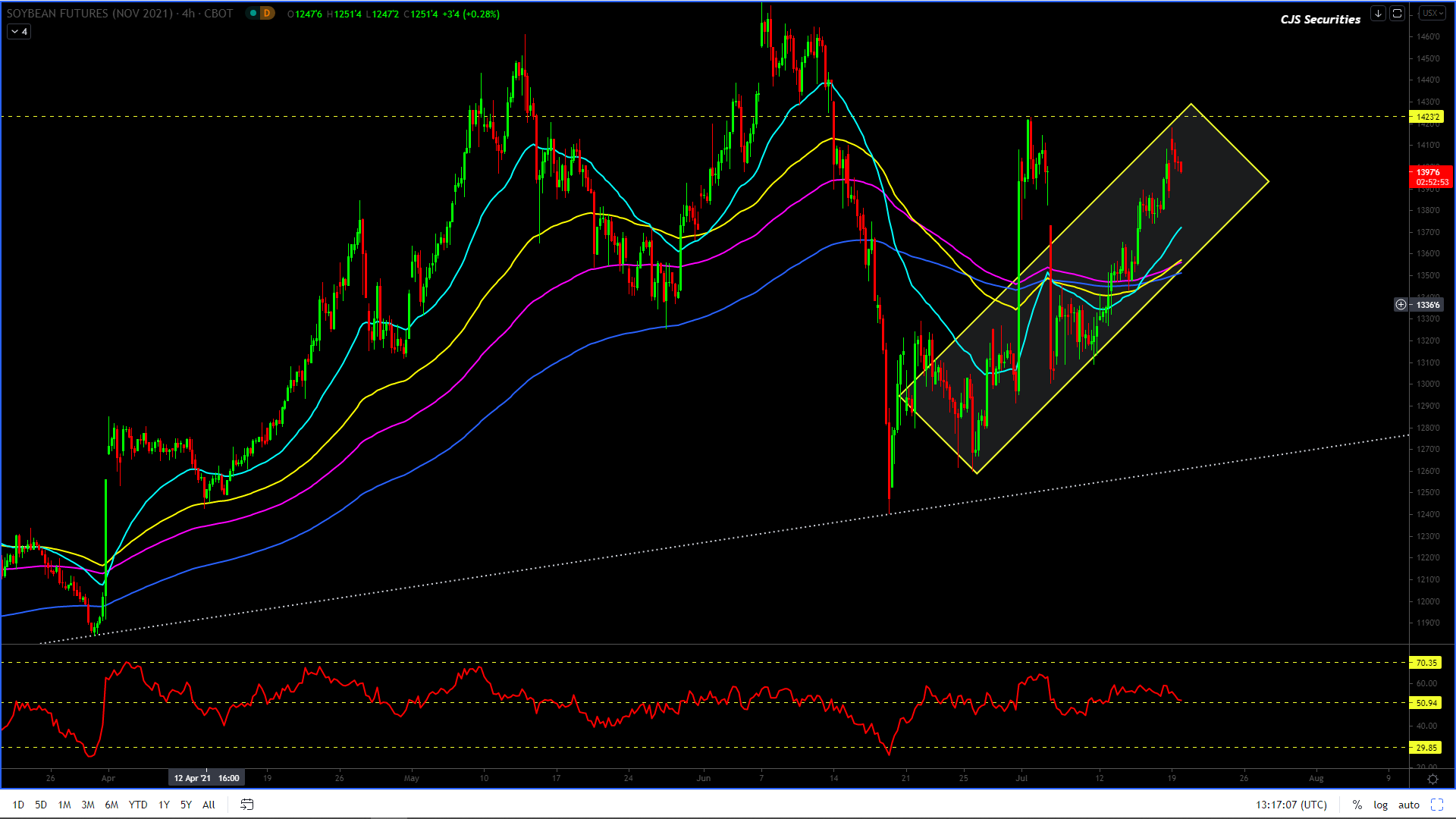Open timezone menu showing 13:17:07 (UTC)
The image size is (1456, 819).
coord(1291,805)
